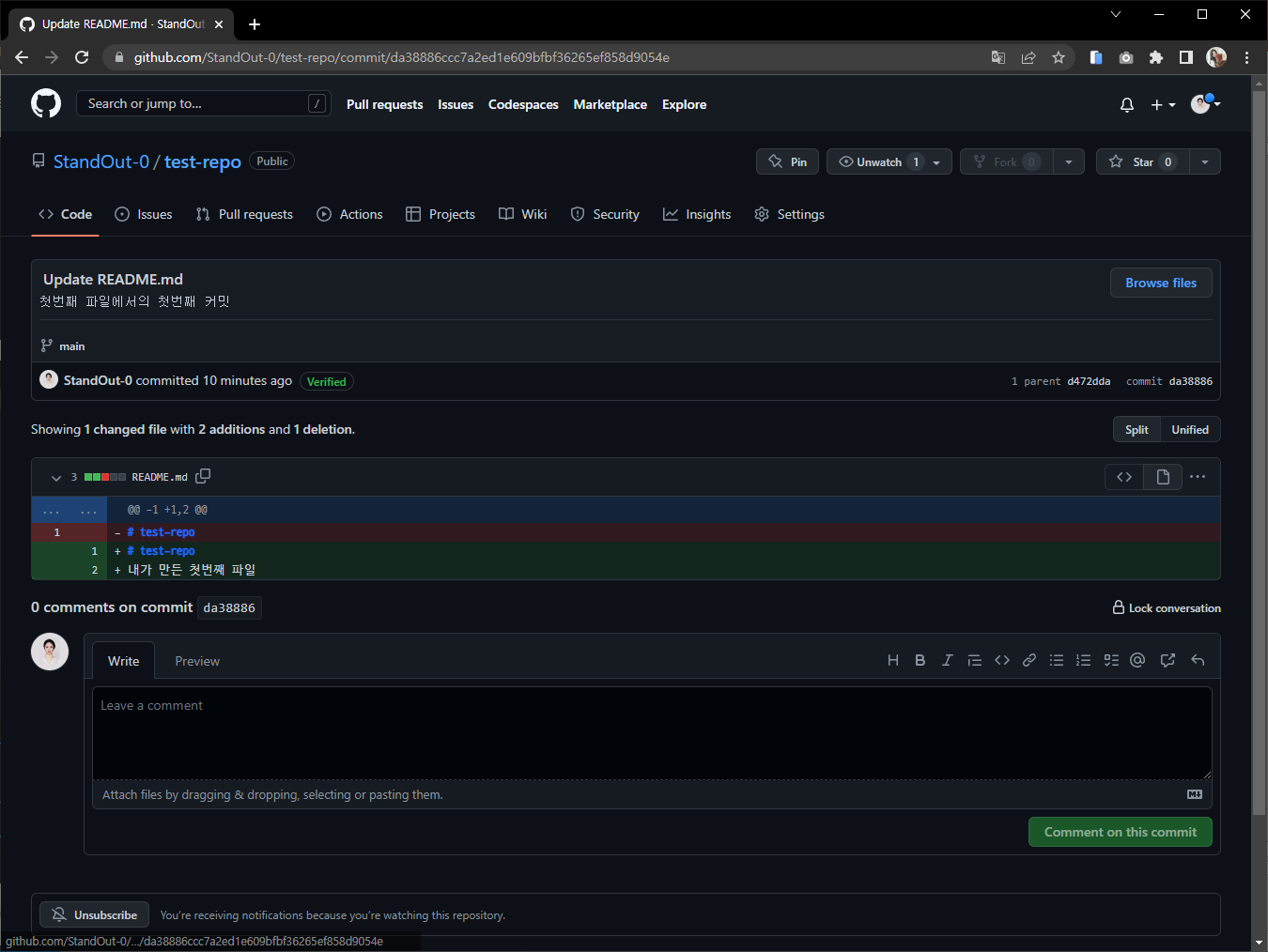This screenshot has height=952, width=1268.
Task: Pin the repository with Pin button
Action: [788, 161]
